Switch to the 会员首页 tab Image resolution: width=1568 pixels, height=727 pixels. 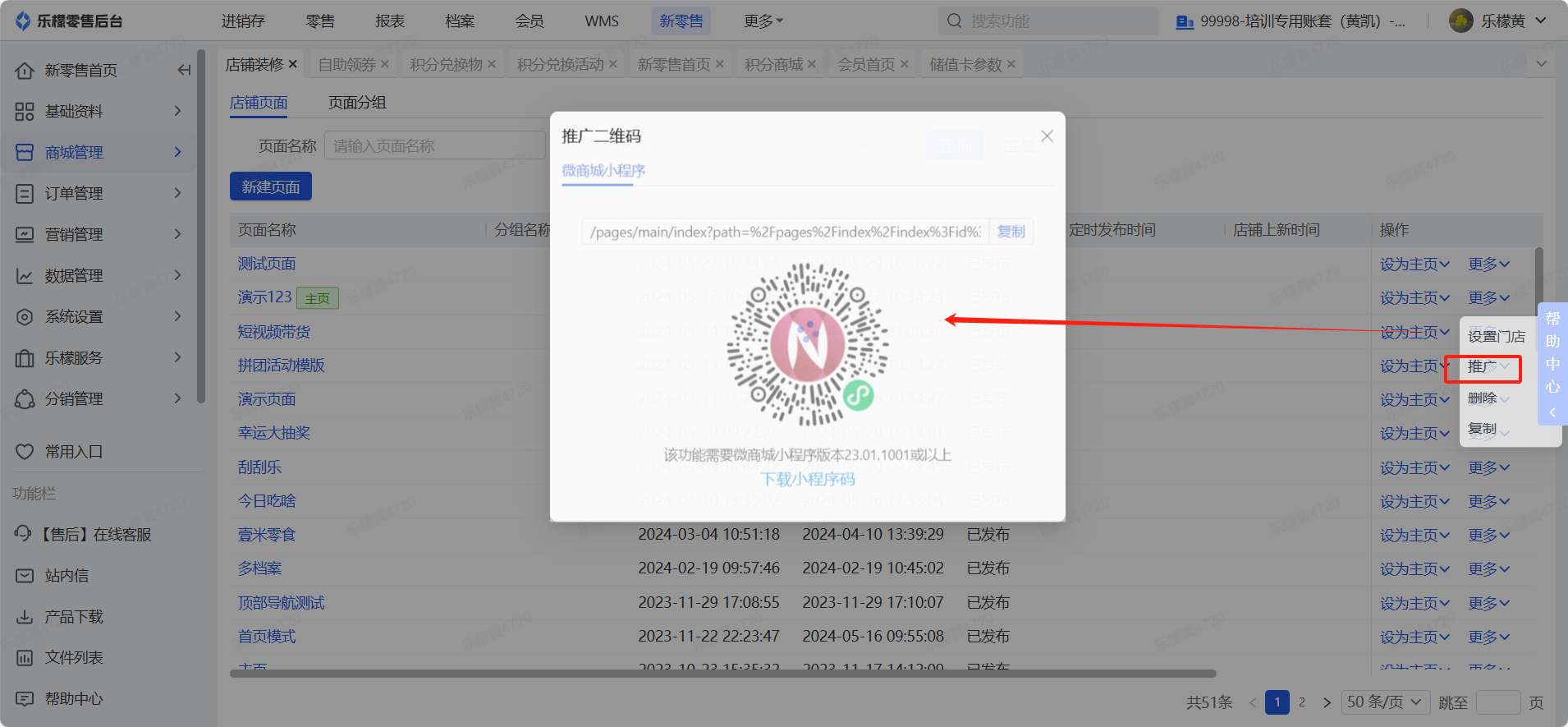(866, 64)
